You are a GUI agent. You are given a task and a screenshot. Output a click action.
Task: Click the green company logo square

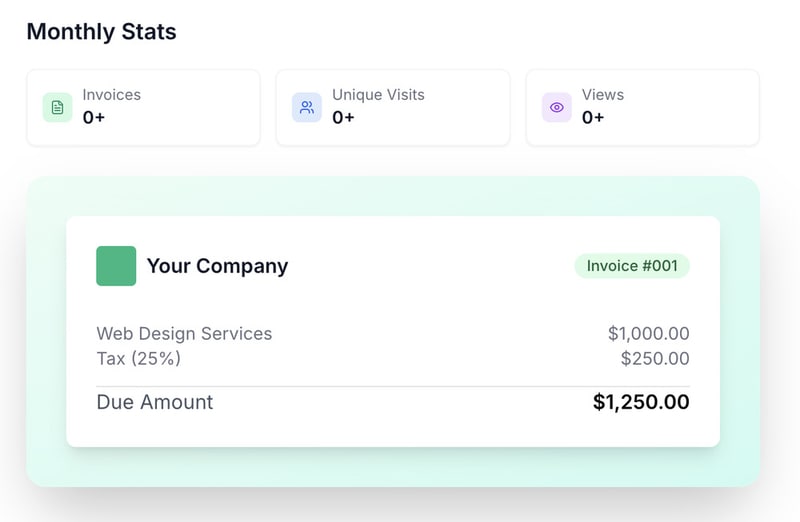point(116,266)
